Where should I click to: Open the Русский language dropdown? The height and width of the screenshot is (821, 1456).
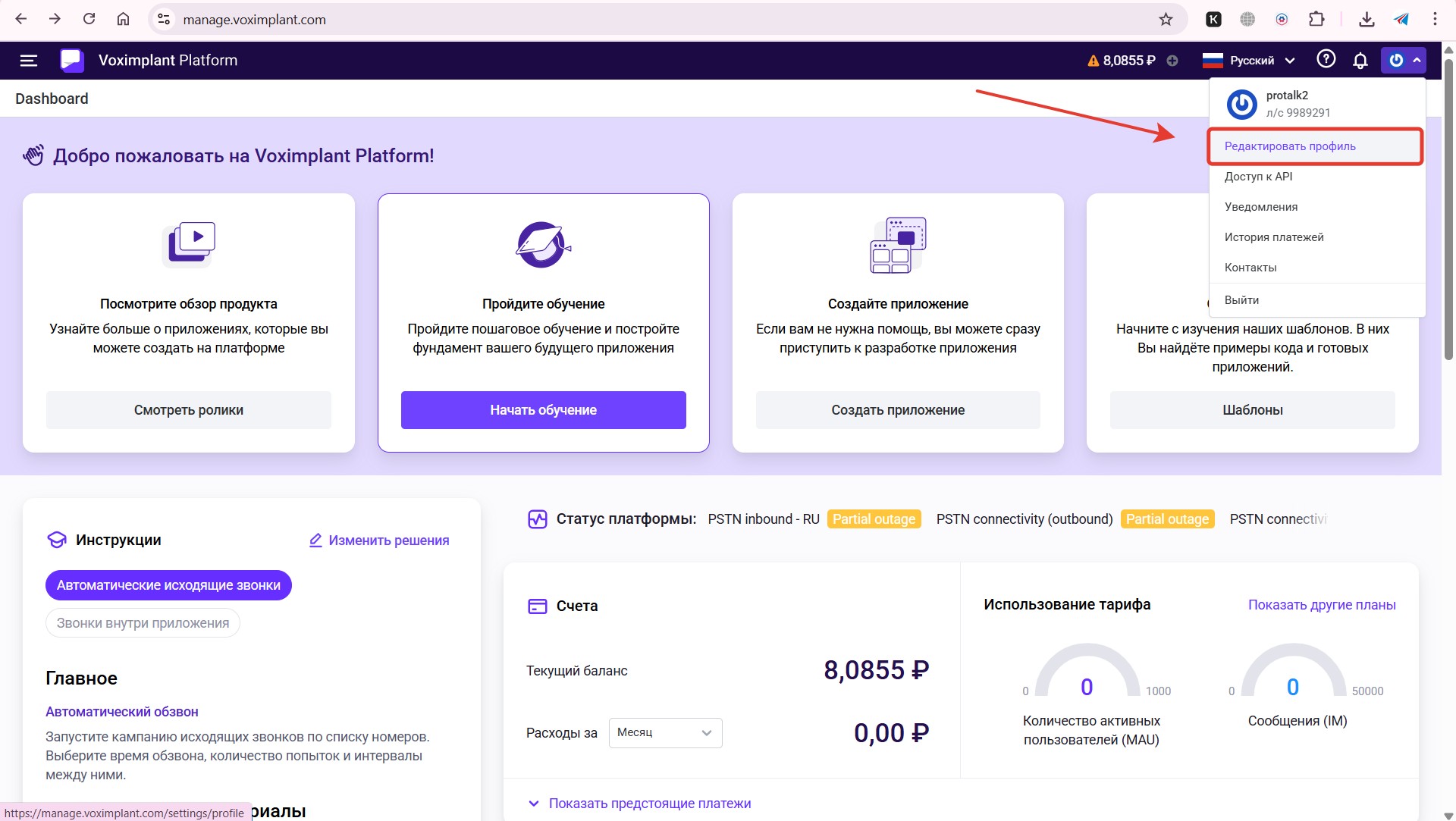(x=1249, y=61)
